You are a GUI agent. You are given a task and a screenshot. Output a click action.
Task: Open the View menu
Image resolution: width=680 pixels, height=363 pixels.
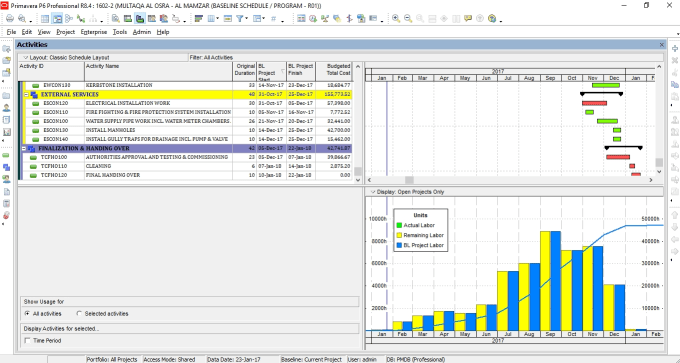[44, 32]
